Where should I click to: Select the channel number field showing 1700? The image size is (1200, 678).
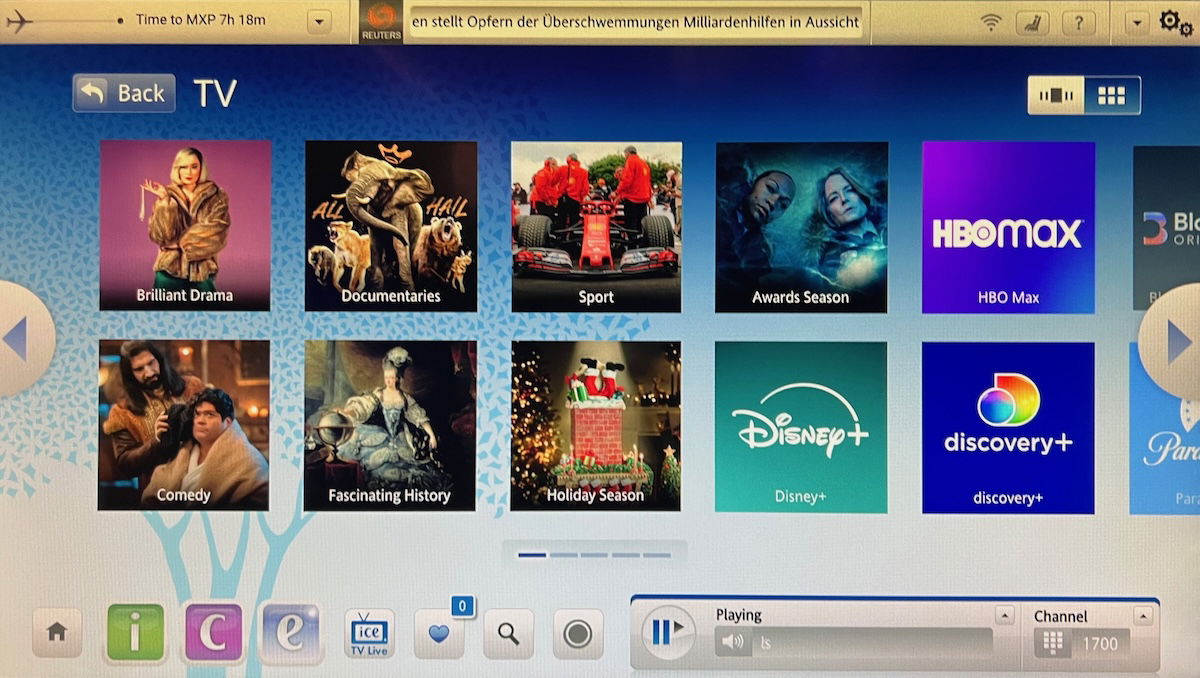tap(1100, 644)
